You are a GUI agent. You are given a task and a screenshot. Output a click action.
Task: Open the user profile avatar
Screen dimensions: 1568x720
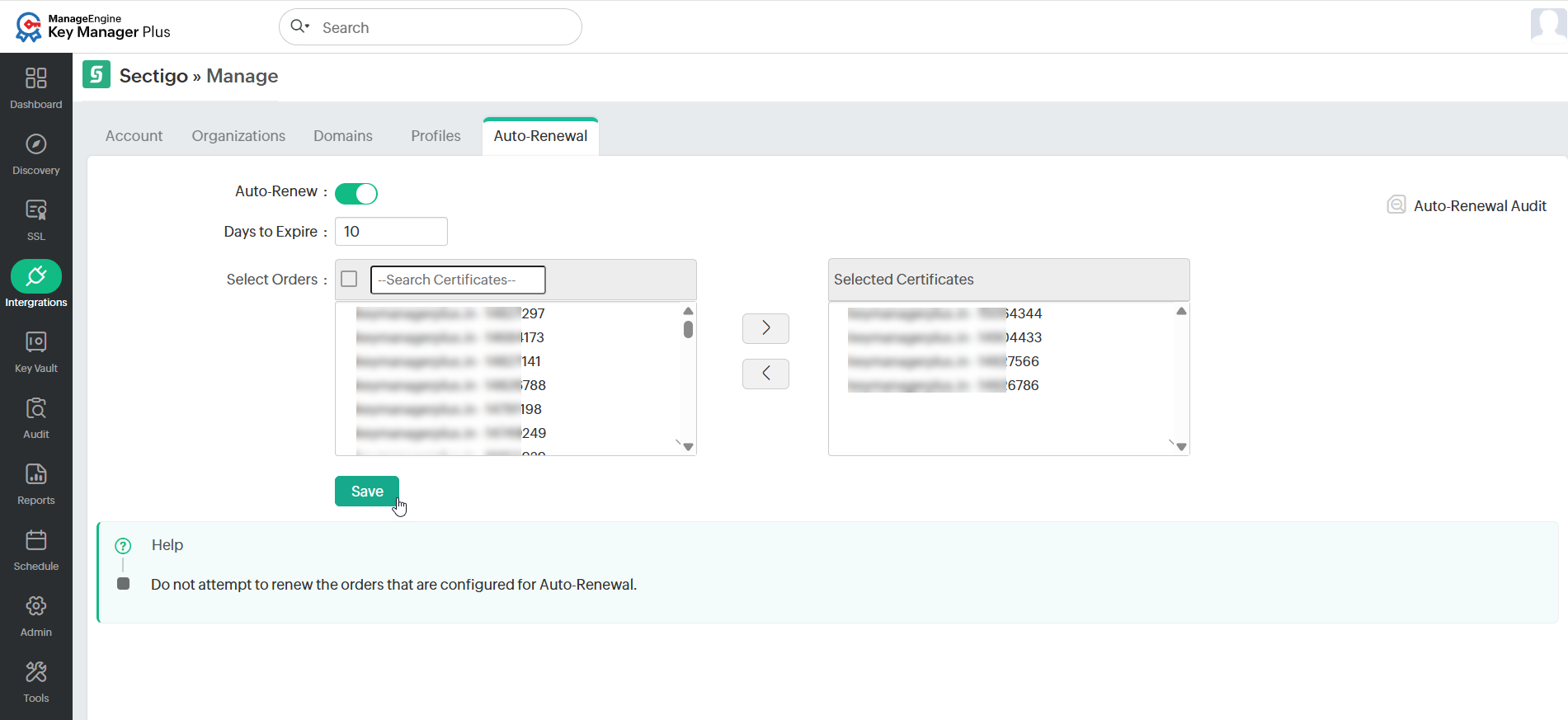(x=1548, y=25)
